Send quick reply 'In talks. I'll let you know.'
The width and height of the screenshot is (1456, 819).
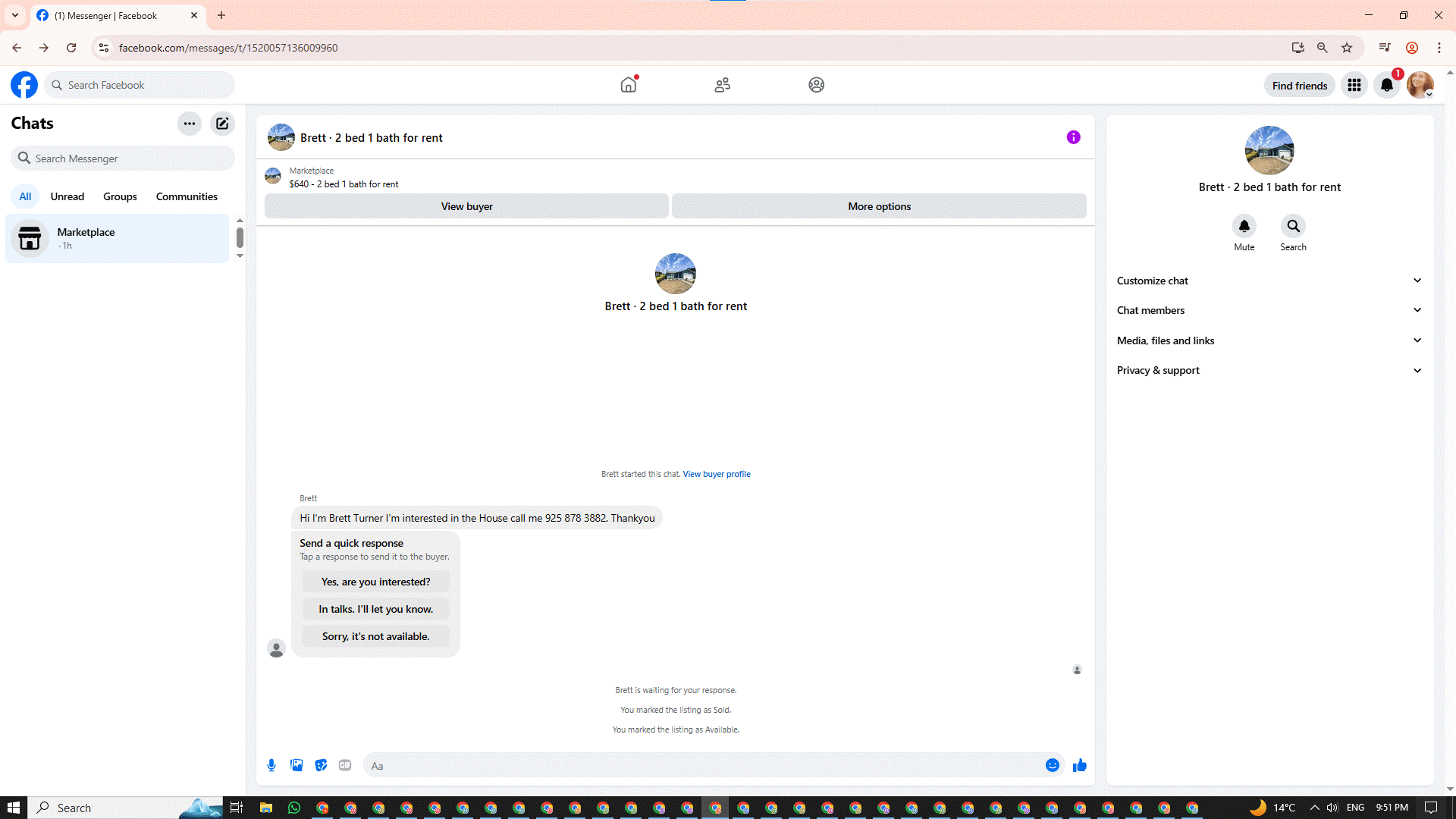(375, 609)
